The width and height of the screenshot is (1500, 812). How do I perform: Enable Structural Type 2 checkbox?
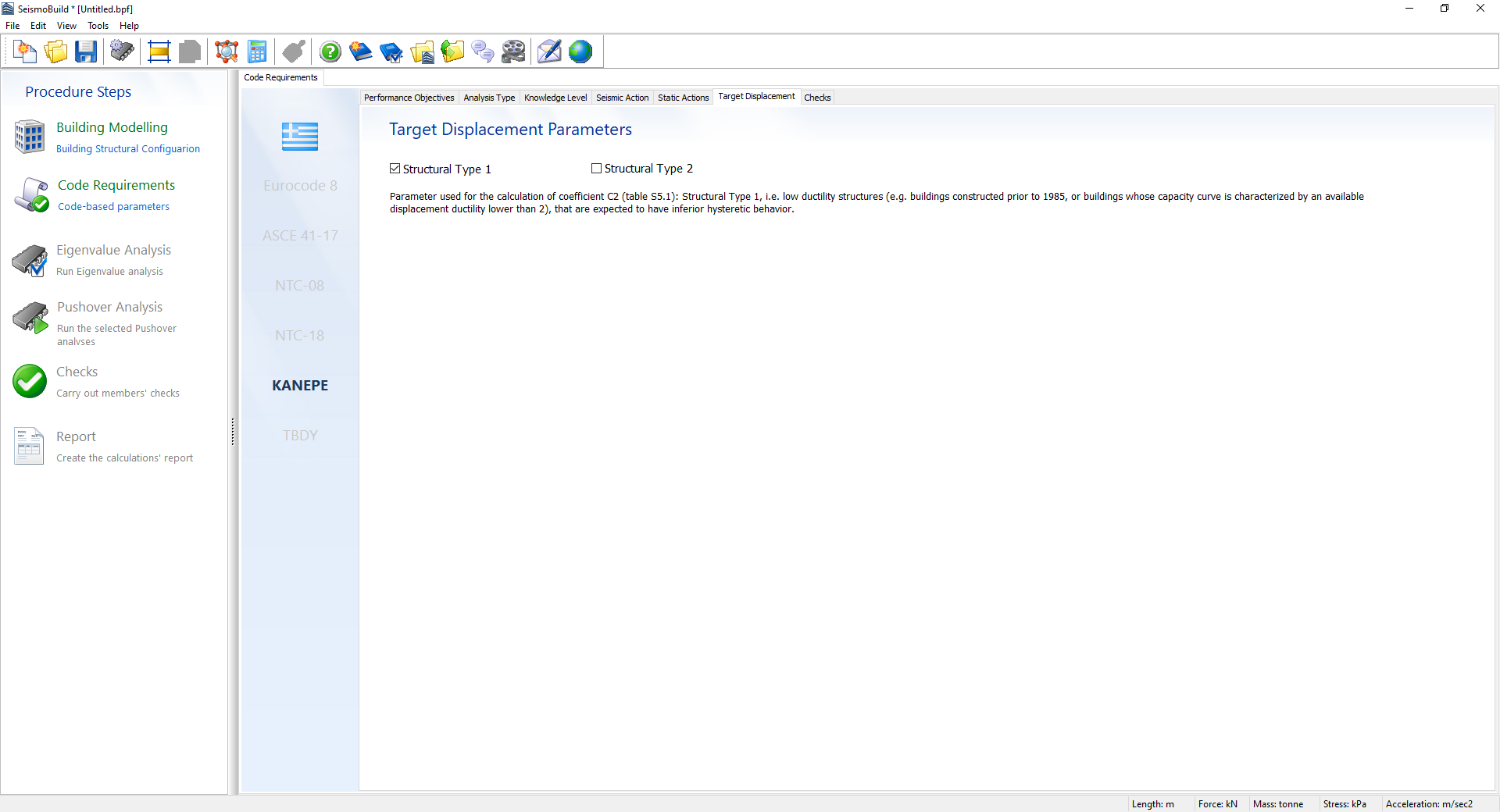[x=597, y=169]
